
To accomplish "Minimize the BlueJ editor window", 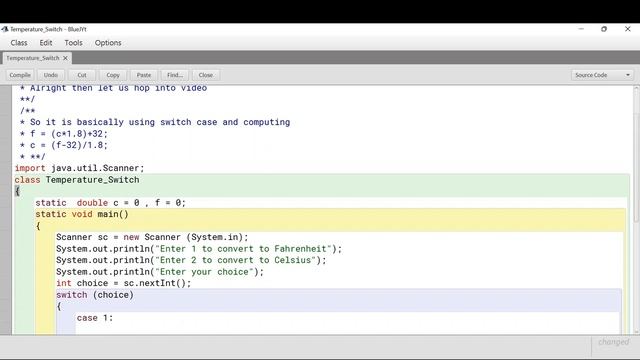I will tap(581, 29).
